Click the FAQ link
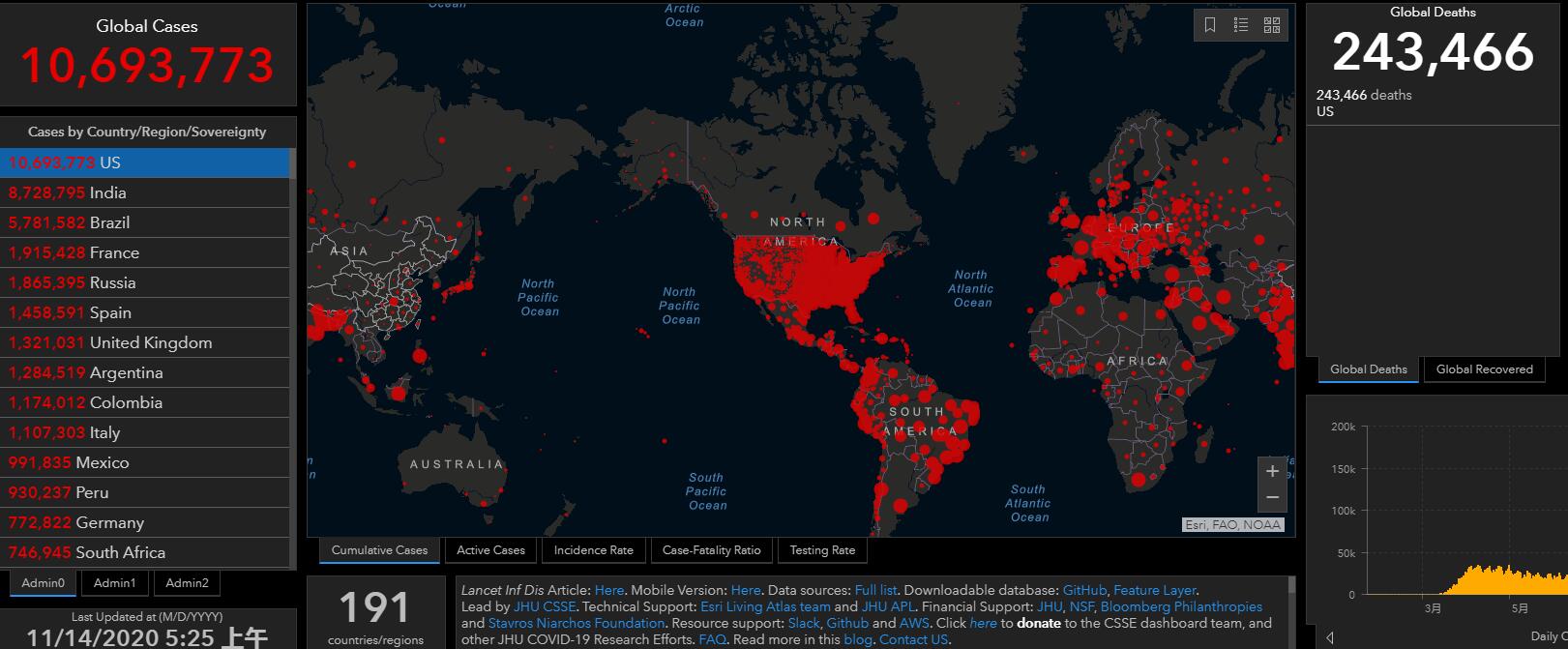This screenshot has width=1568, height=649. coord(712,639)
